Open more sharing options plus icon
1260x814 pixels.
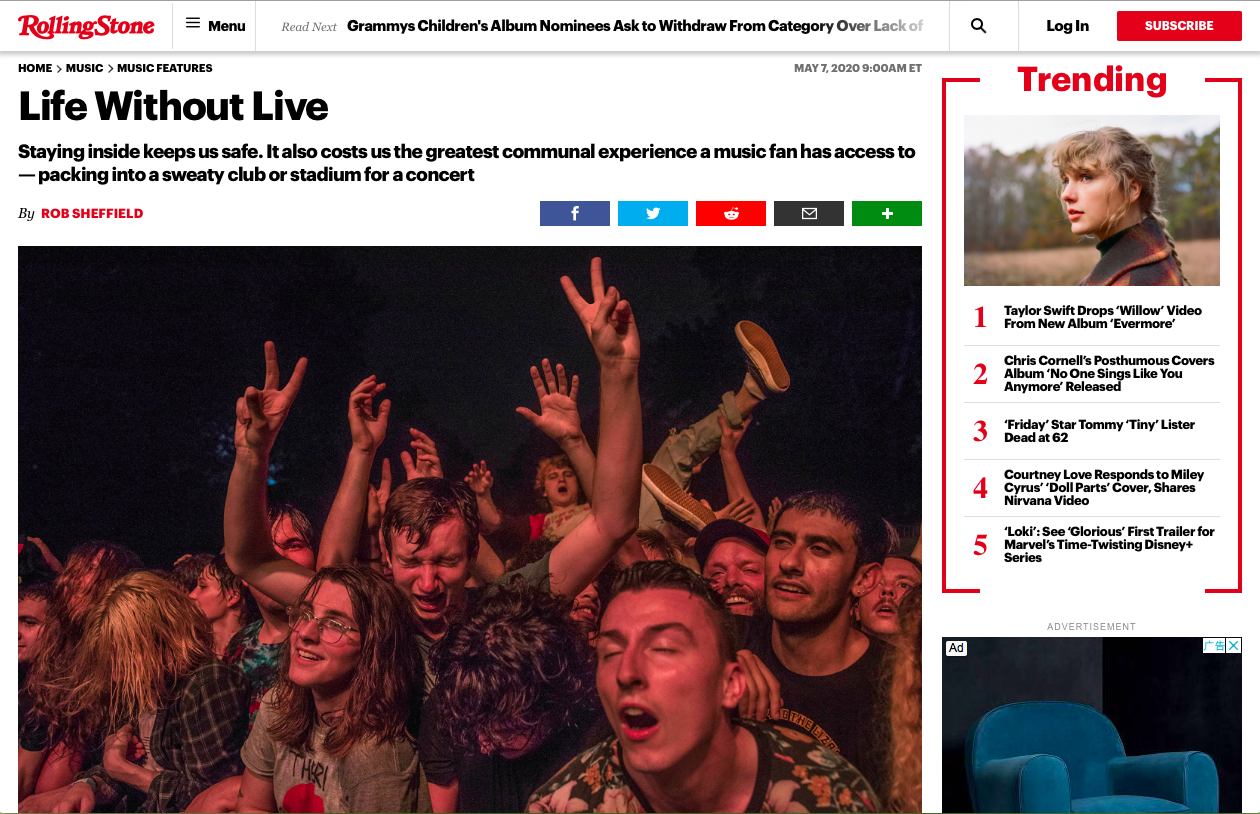[887, 213]
